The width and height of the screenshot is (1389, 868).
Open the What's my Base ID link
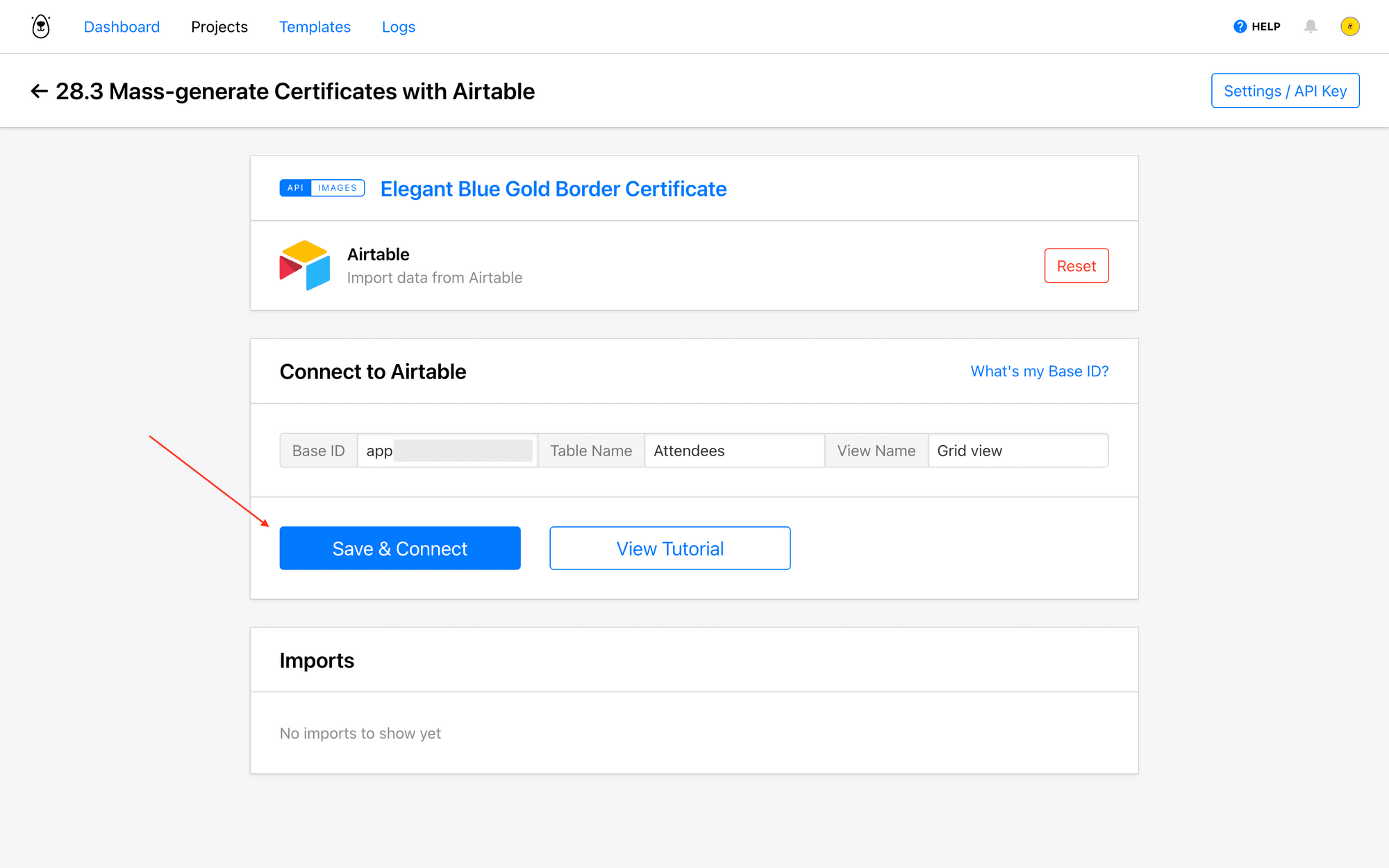(1040, 371)
